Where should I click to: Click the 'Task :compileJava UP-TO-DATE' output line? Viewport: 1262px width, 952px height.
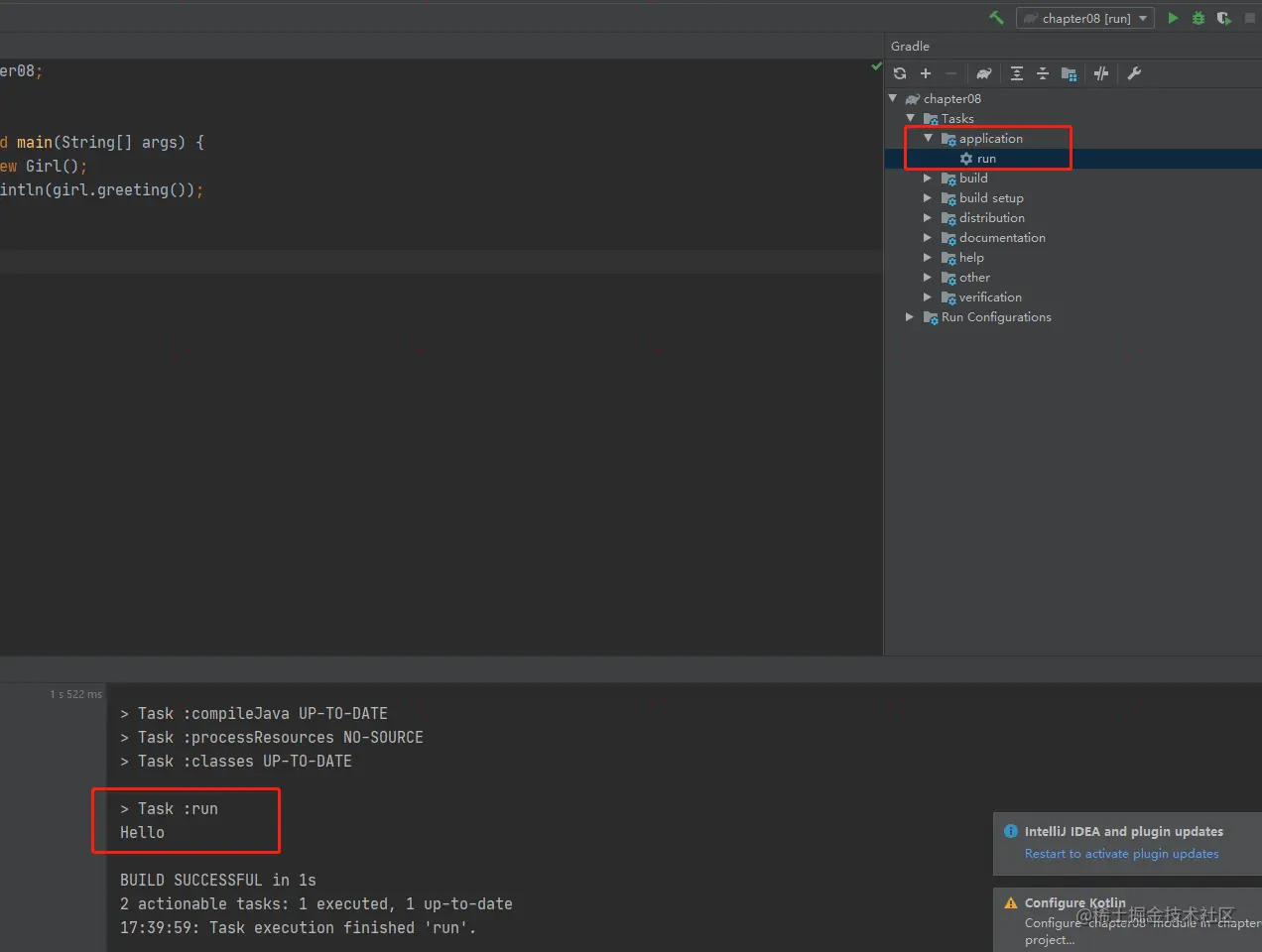click(254, 714)
